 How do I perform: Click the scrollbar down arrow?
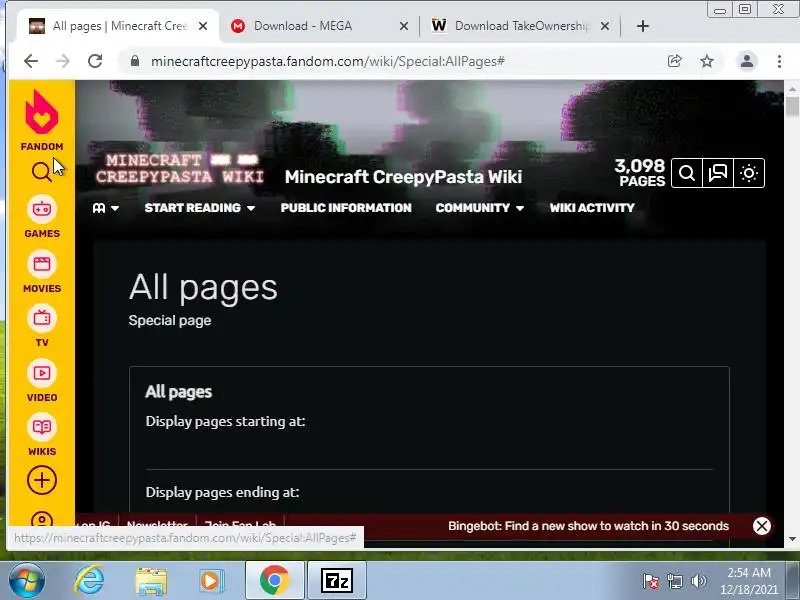coord(792,539)
